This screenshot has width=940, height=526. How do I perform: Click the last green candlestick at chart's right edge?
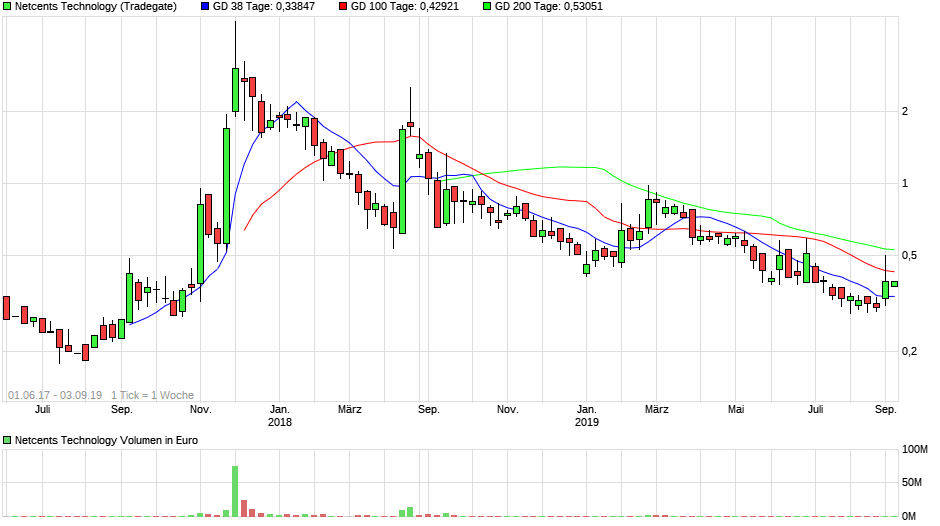(894, 284)
